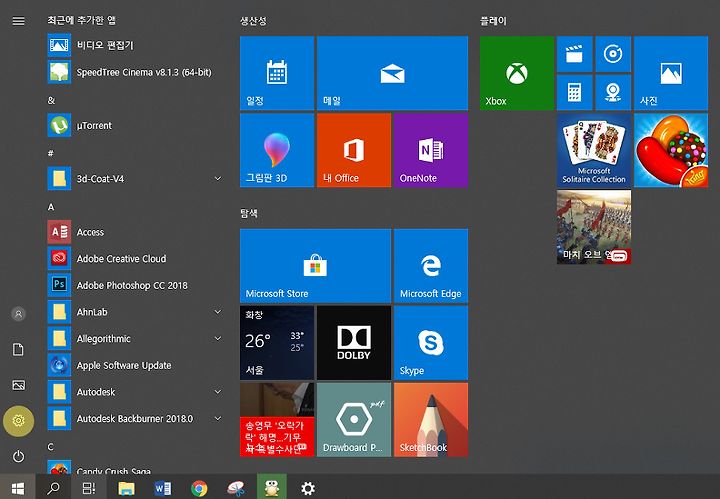Launch Paint 3D (그림판 3D) tile
The image size is (720, 499).
tap(277, 150)
